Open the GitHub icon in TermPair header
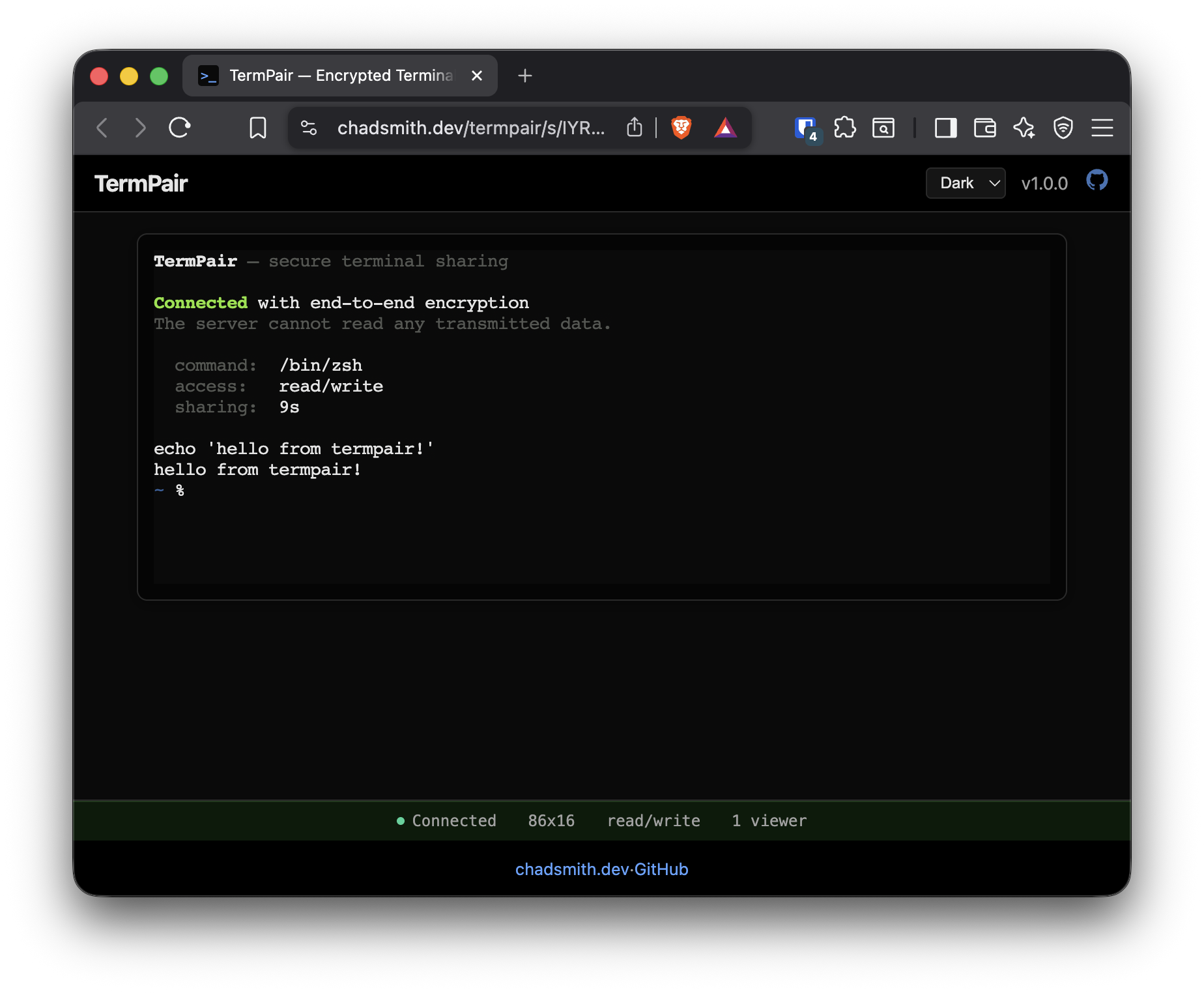The image size is (1204, 993). pyautogui.click(x=1097, y=180)
